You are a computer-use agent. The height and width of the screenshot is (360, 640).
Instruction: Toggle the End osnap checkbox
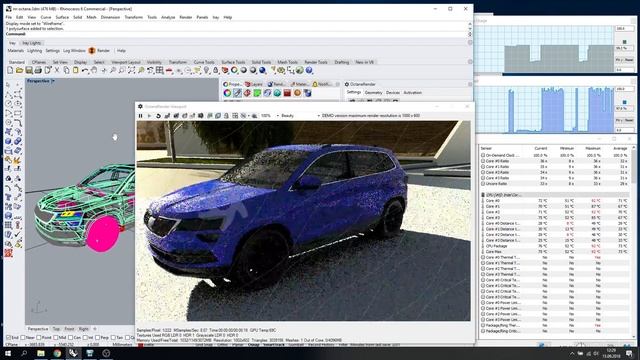click(9, 338)
